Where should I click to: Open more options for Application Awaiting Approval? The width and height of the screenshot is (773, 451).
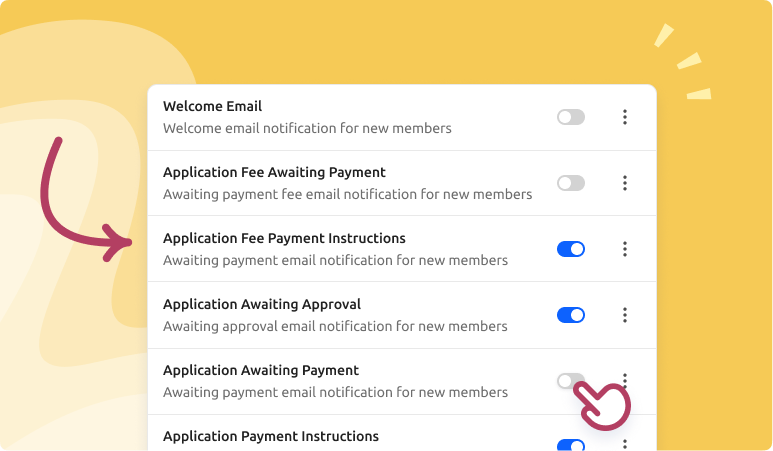pos(625,315)
